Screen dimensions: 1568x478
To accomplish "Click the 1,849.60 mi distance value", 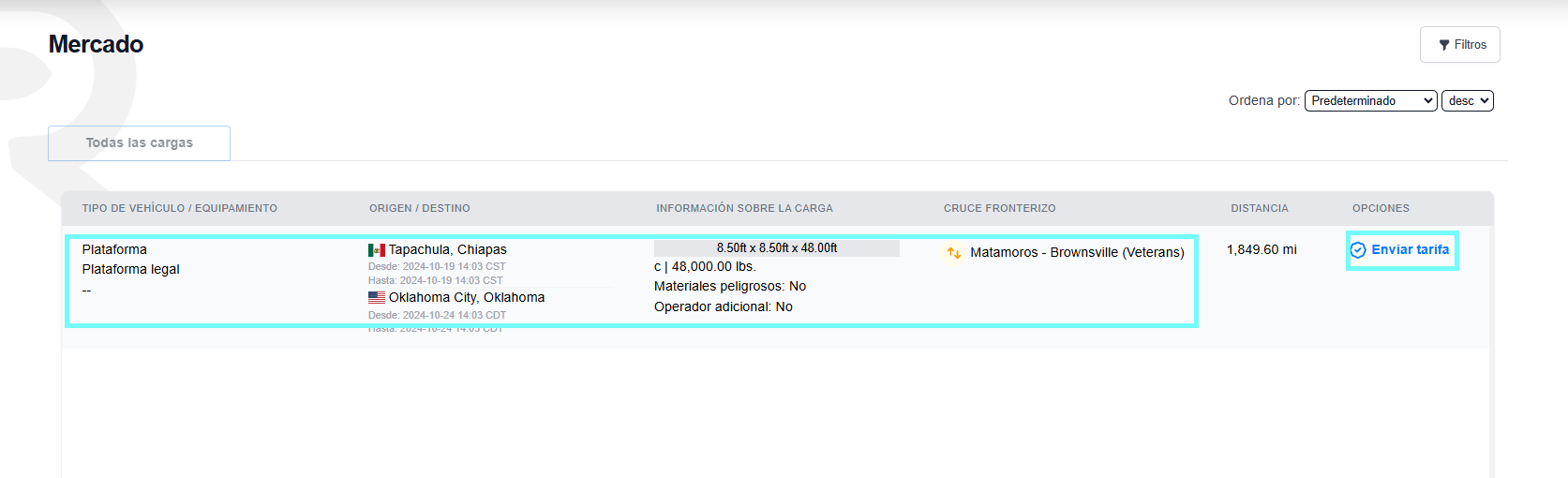I will 1262,249.
